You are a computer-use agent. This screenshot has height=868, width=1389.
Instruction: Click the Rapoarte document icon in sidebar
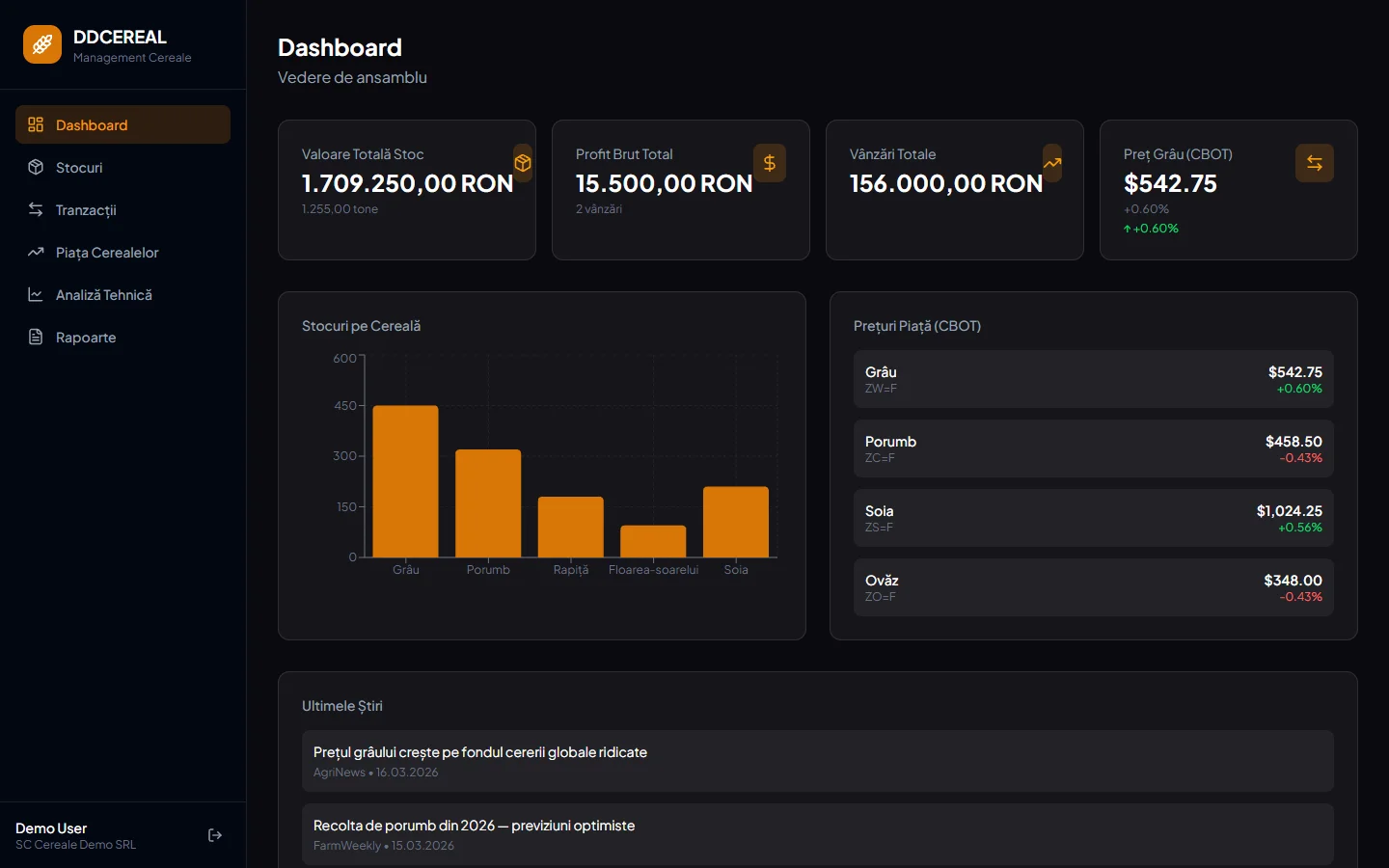coord(36,338)
